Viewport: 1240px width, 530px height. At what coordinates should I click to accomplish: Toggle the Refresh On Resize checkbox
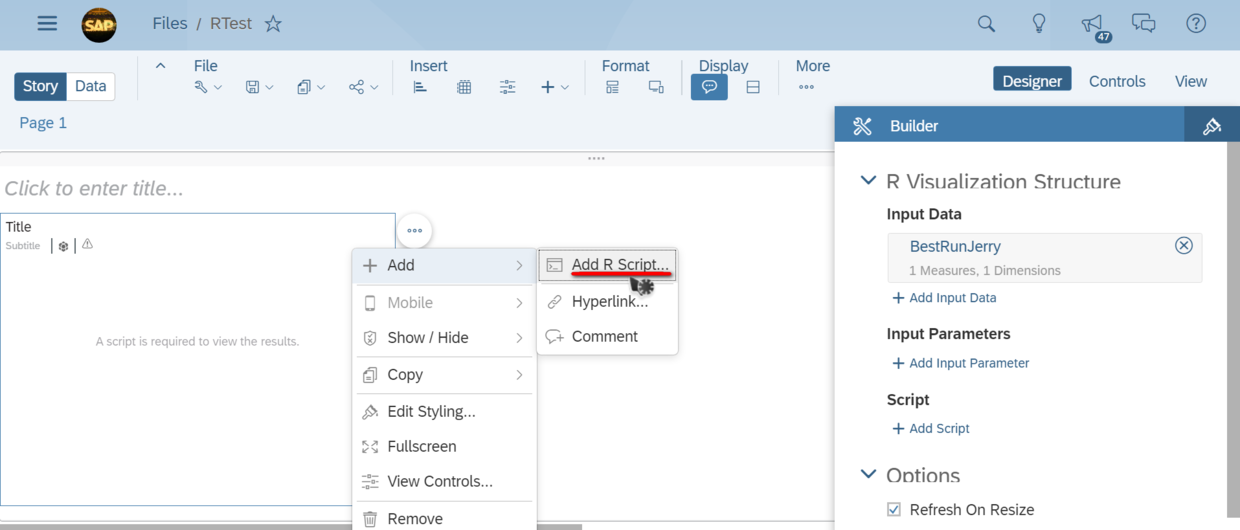tap(894, 510)
